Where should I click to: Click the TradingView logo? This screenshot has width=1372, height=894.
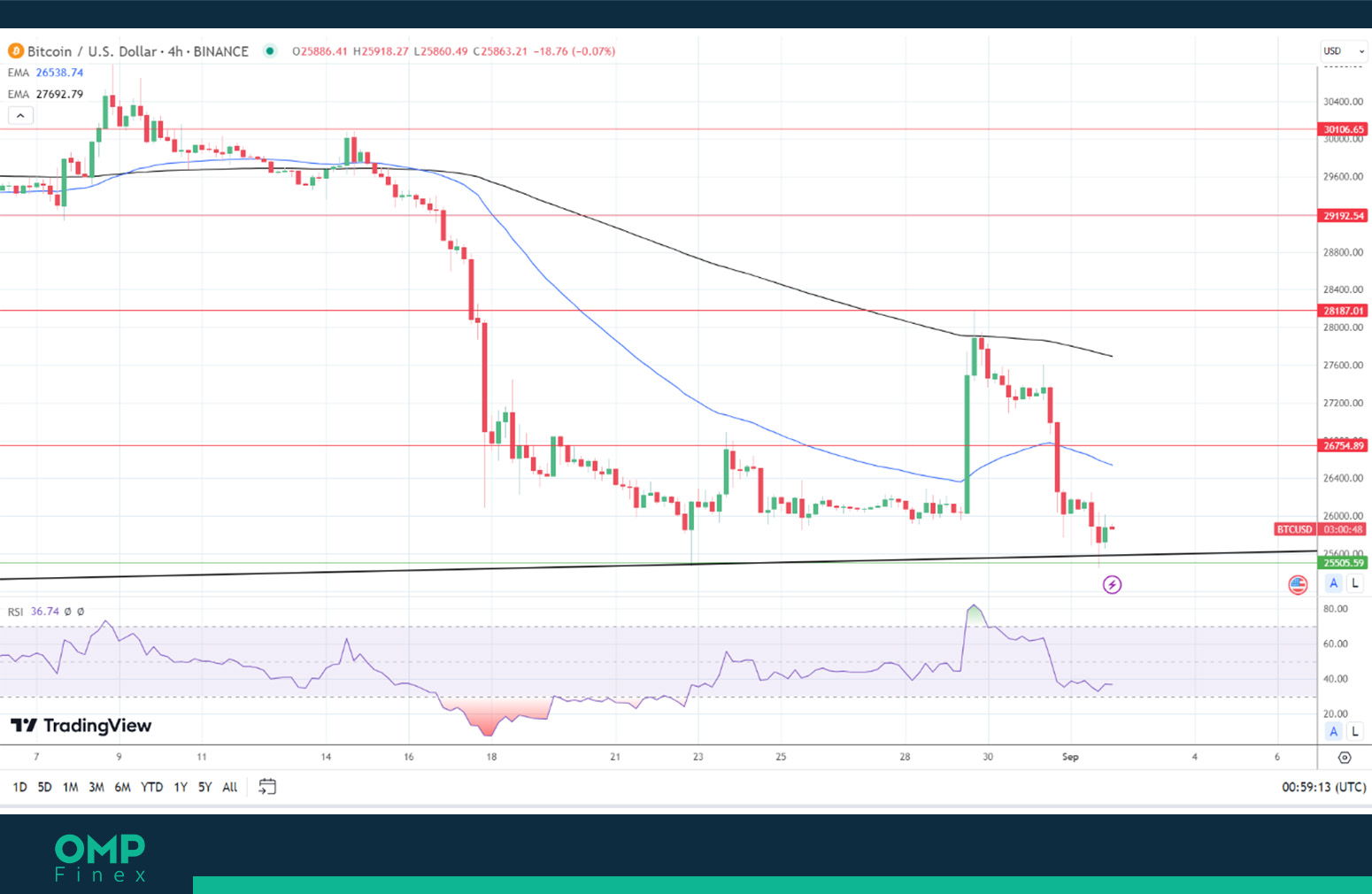[x=81, y=726]
